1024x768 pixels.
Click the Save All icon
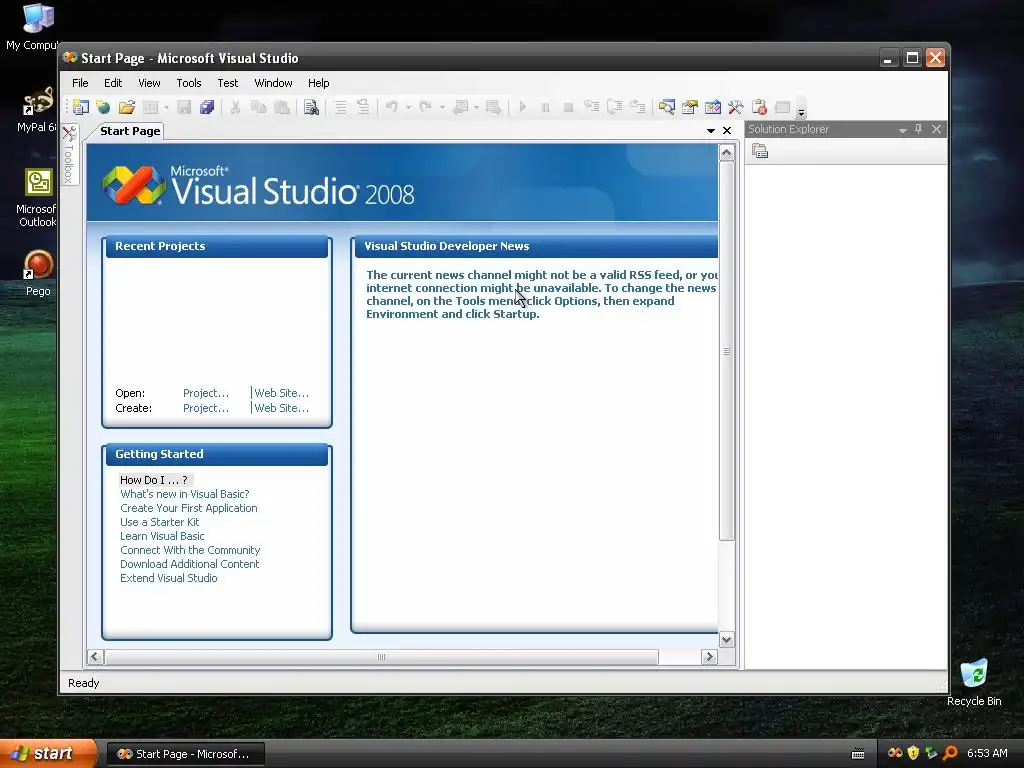(207, 107)
